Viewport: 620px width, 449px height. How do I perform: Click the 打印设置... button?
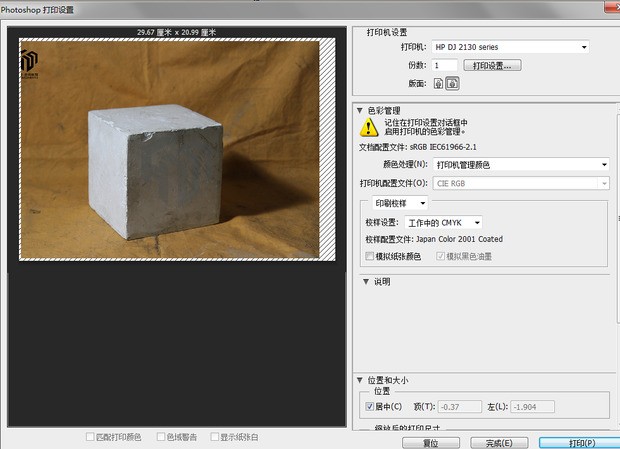click(491, 65)
